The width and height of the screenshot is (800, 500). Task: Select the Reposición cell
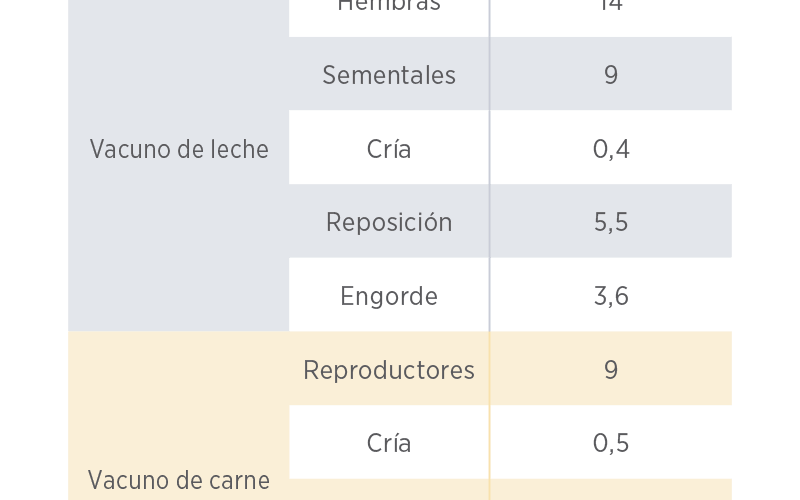[389, 222]
